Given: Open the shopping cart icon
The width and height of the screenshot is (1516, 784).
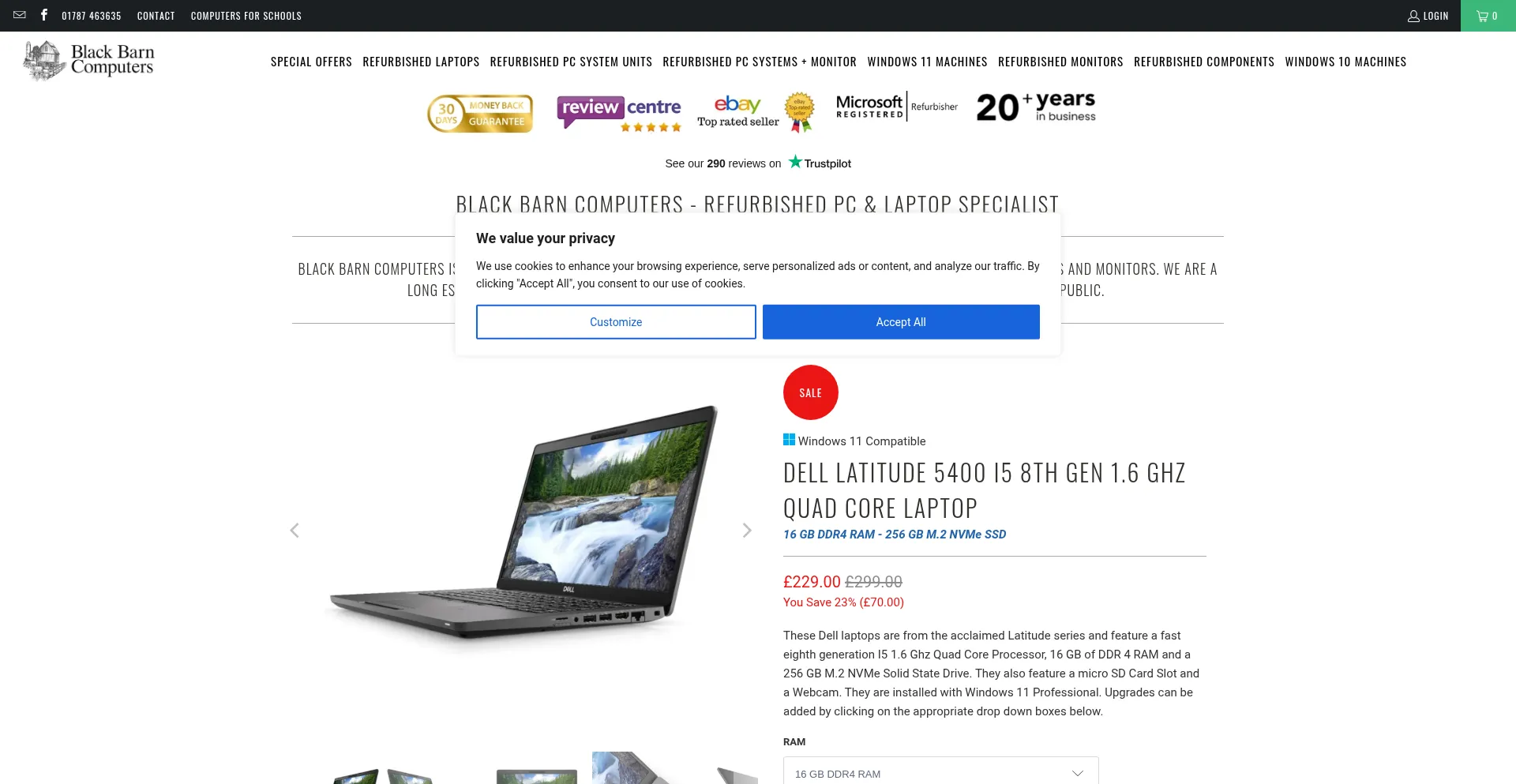Looking at the screenshot, I should tap(1488, 16).
